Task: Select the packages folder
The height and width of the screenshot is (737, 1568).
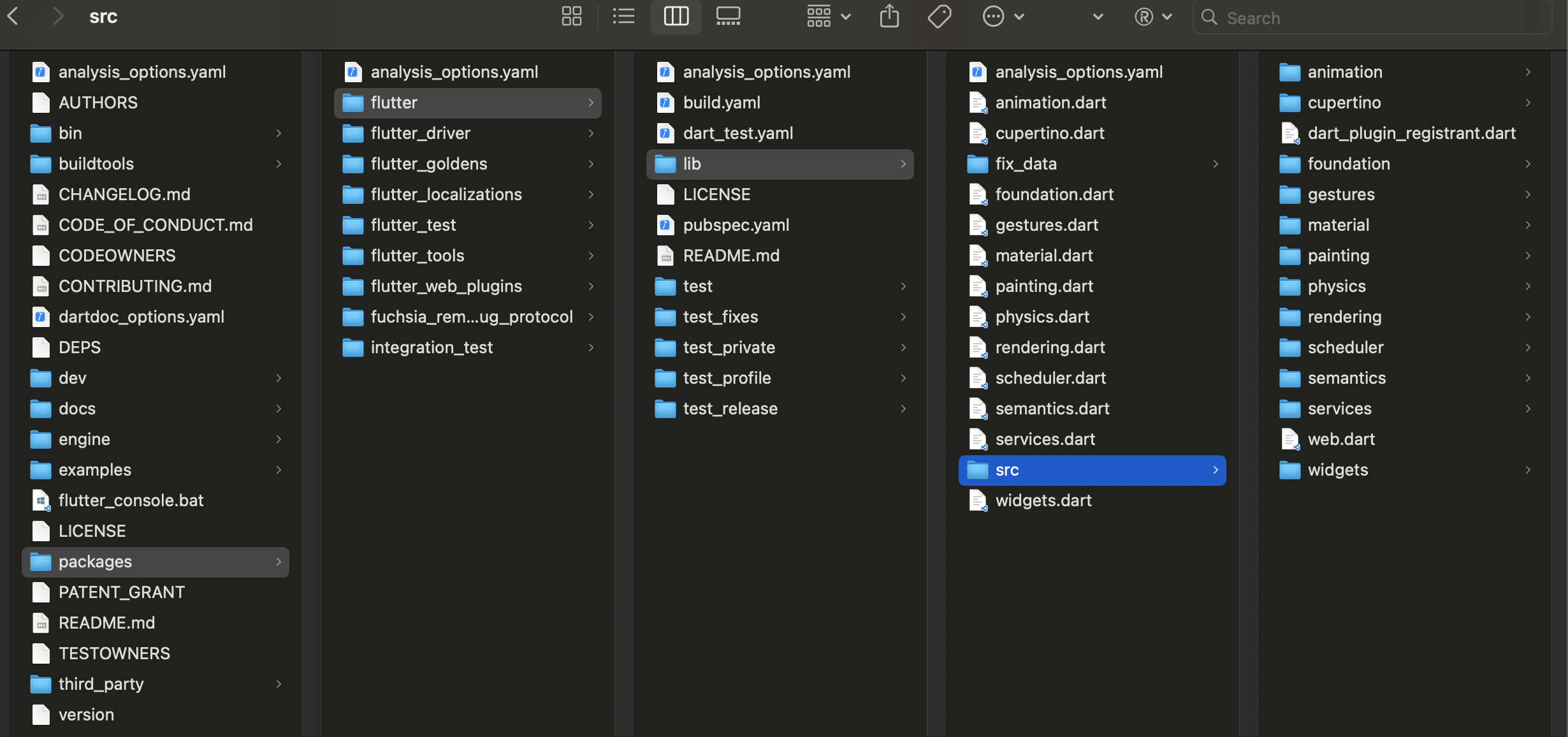Action: (156, 562)
